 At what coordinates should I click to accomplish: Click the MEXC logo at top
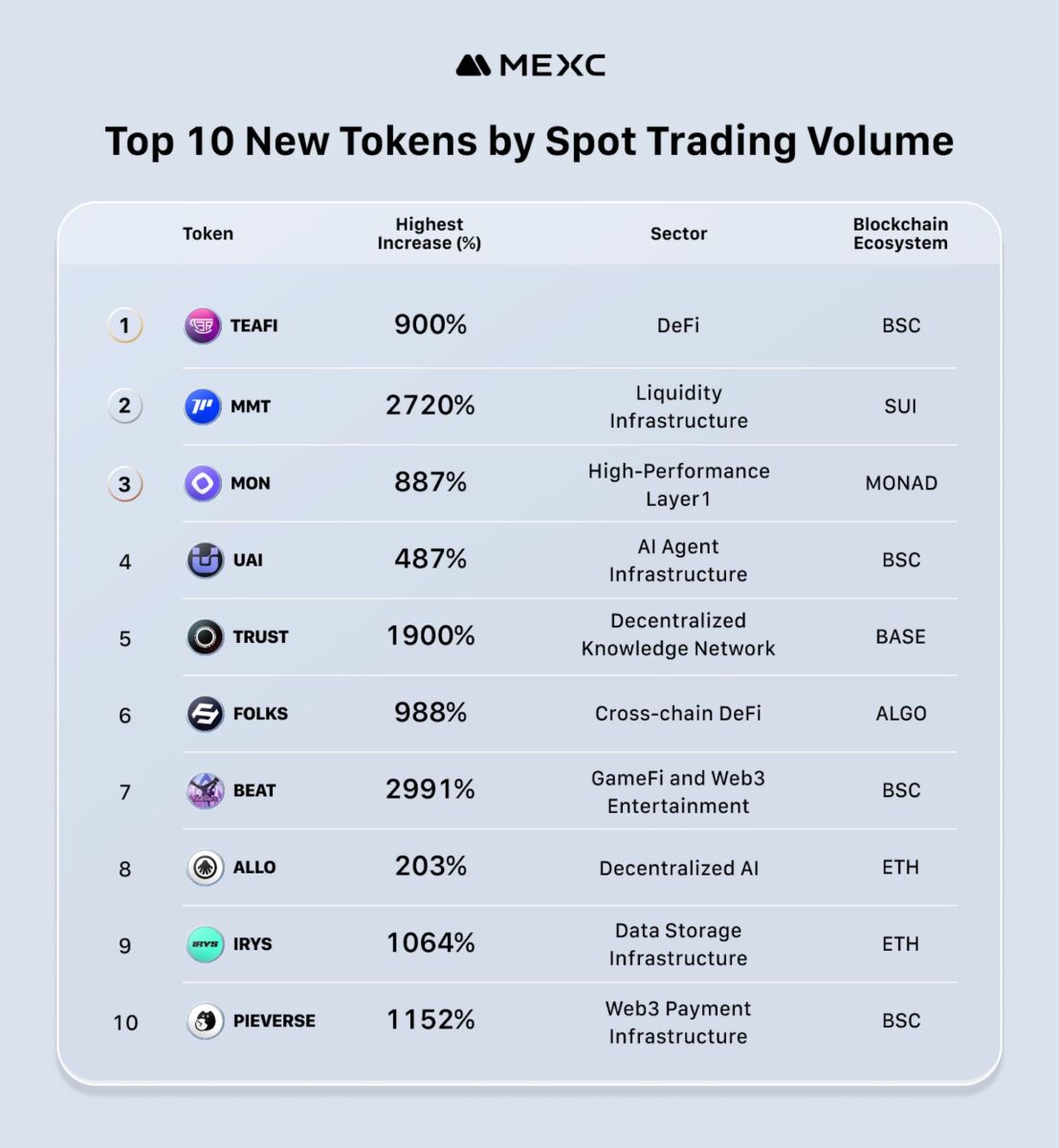tap(530, 65)
